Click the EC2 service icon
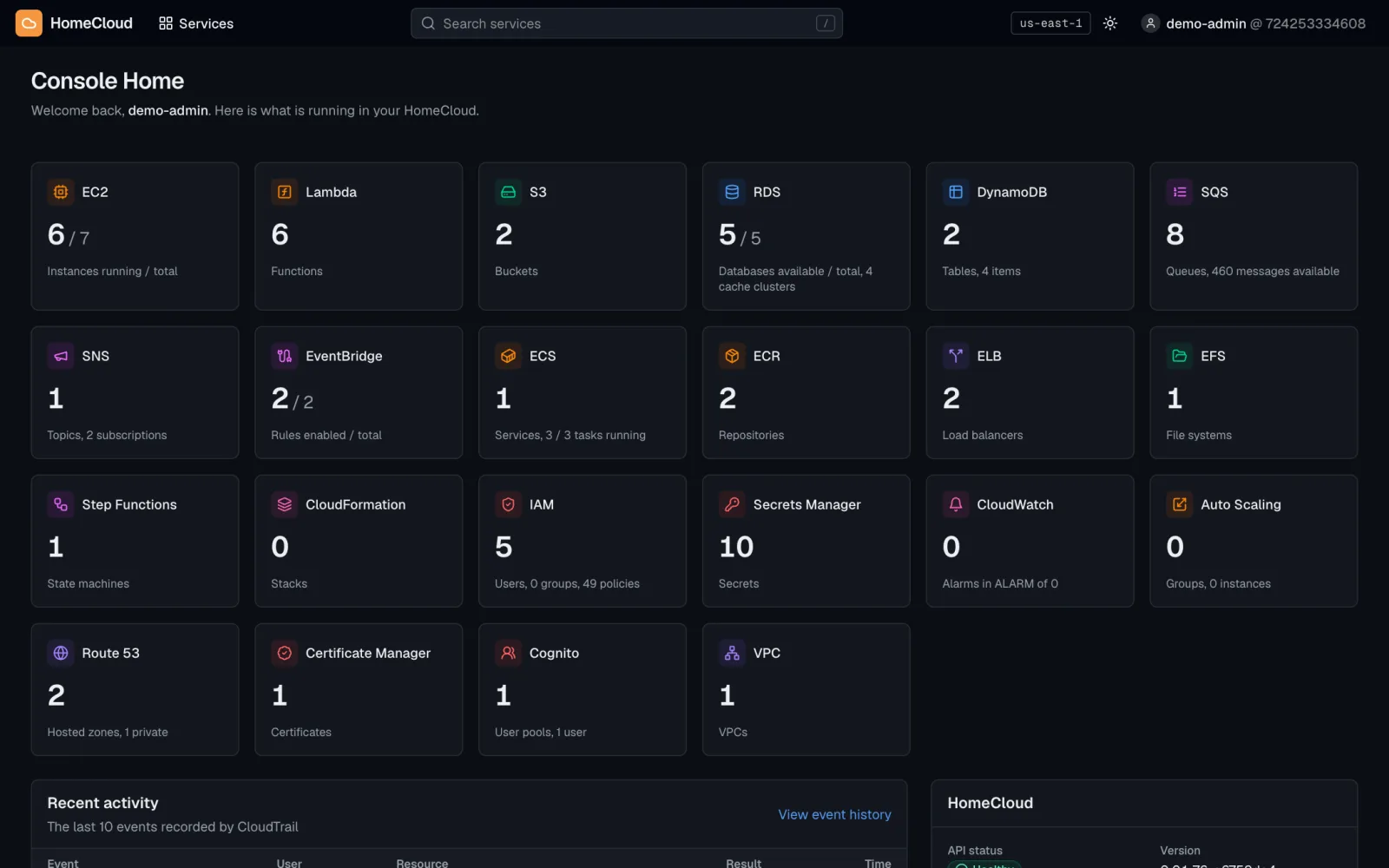 [61, 192]
